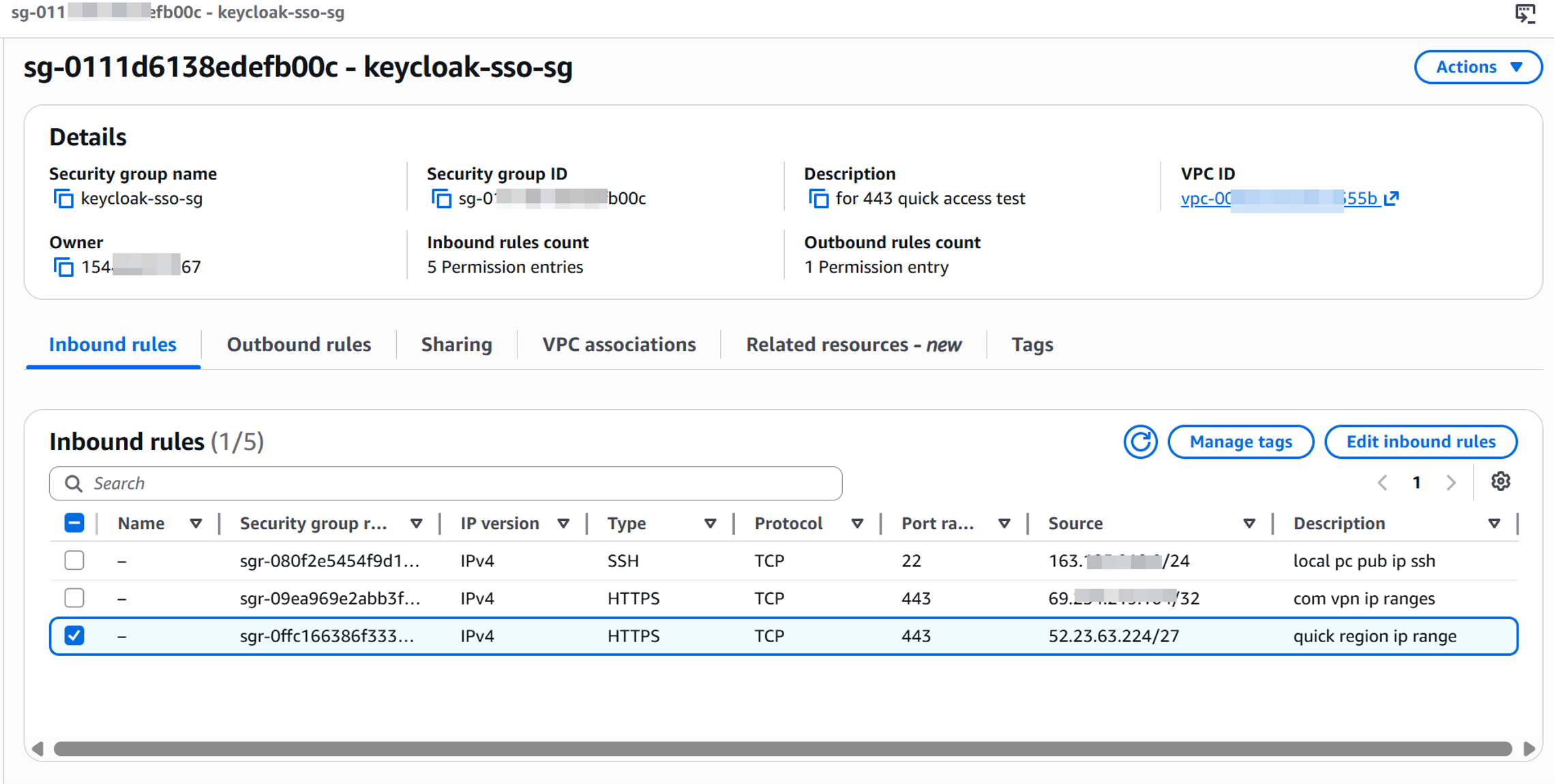Image resolution: width=1554 pixels, height=784 pixels.
Task: Click page number 1 in pagination
Action: pos(1416,483)
